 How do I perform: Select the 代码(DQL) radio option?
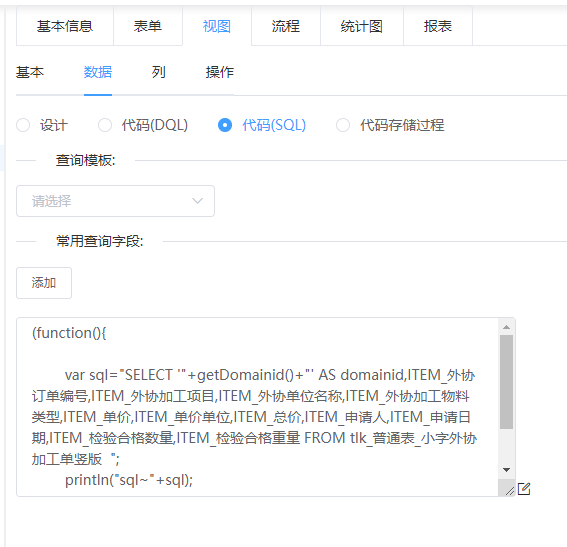[x=105, y=125]
